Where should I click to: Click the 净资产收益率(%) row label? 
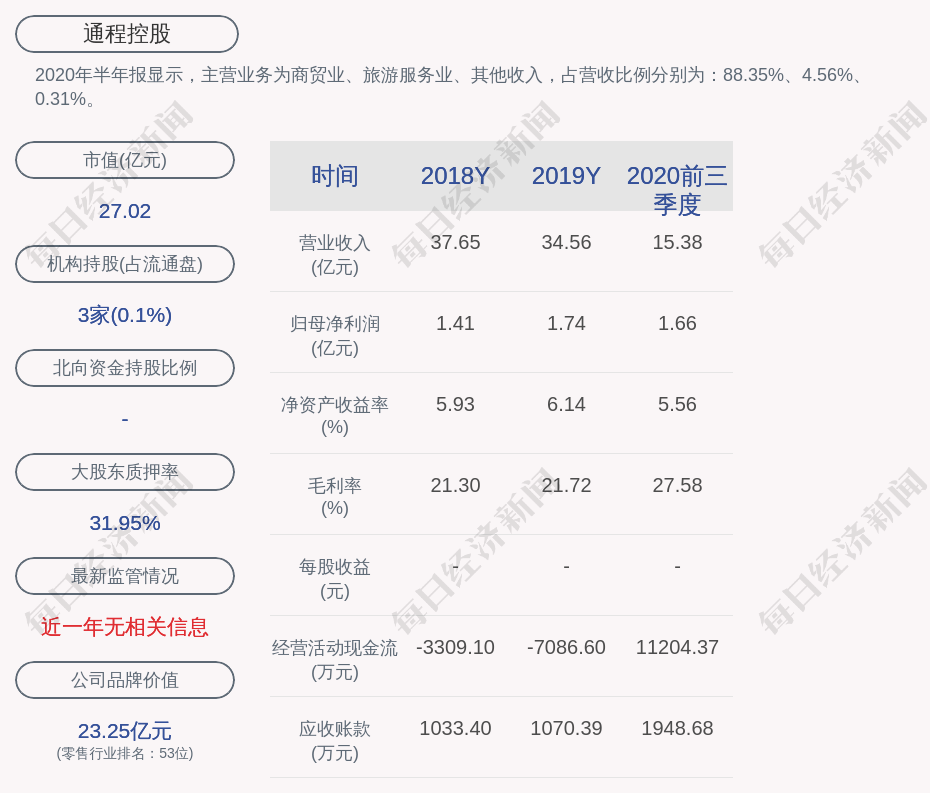click(x=335, y=416)
